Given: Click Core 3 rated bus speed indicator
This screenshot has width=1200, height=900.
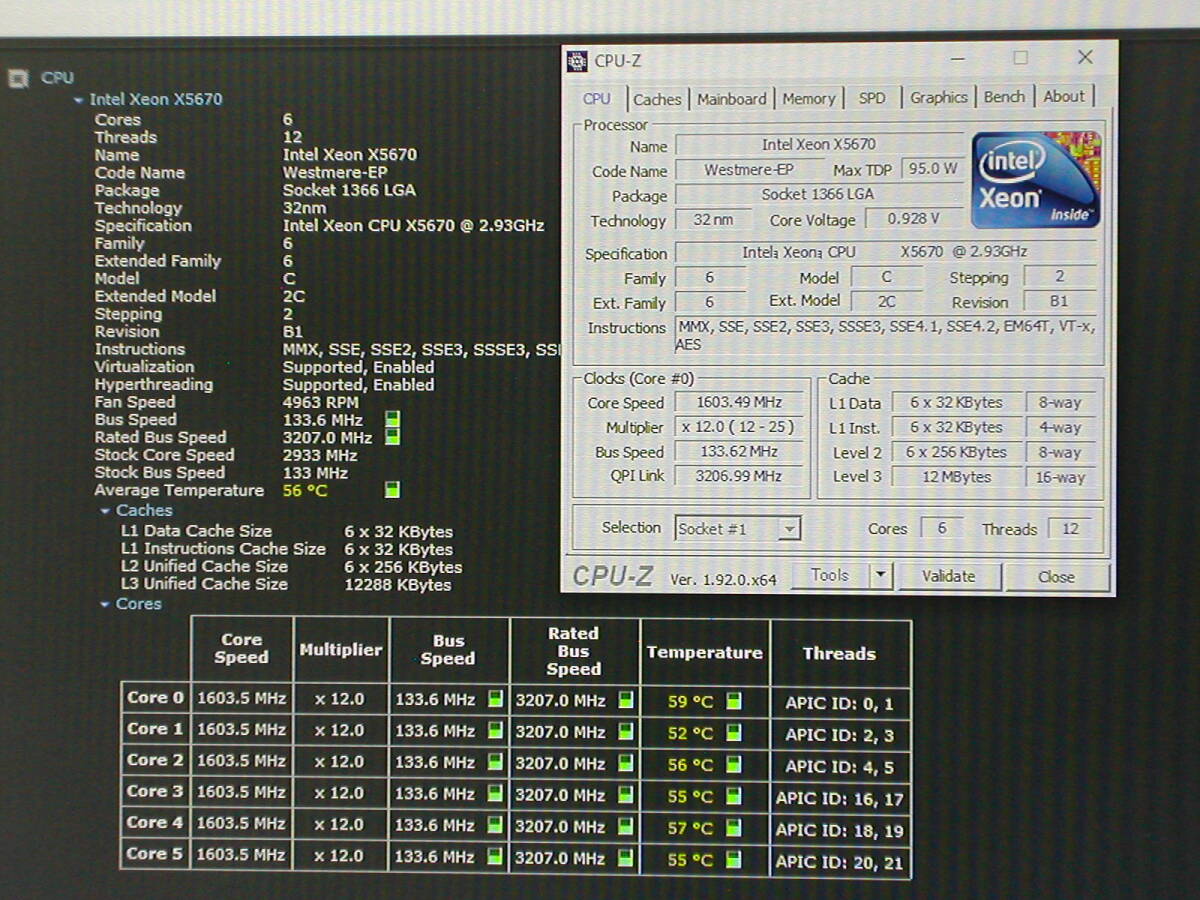Looking at the screenshot, I should (x=626, y=795).
